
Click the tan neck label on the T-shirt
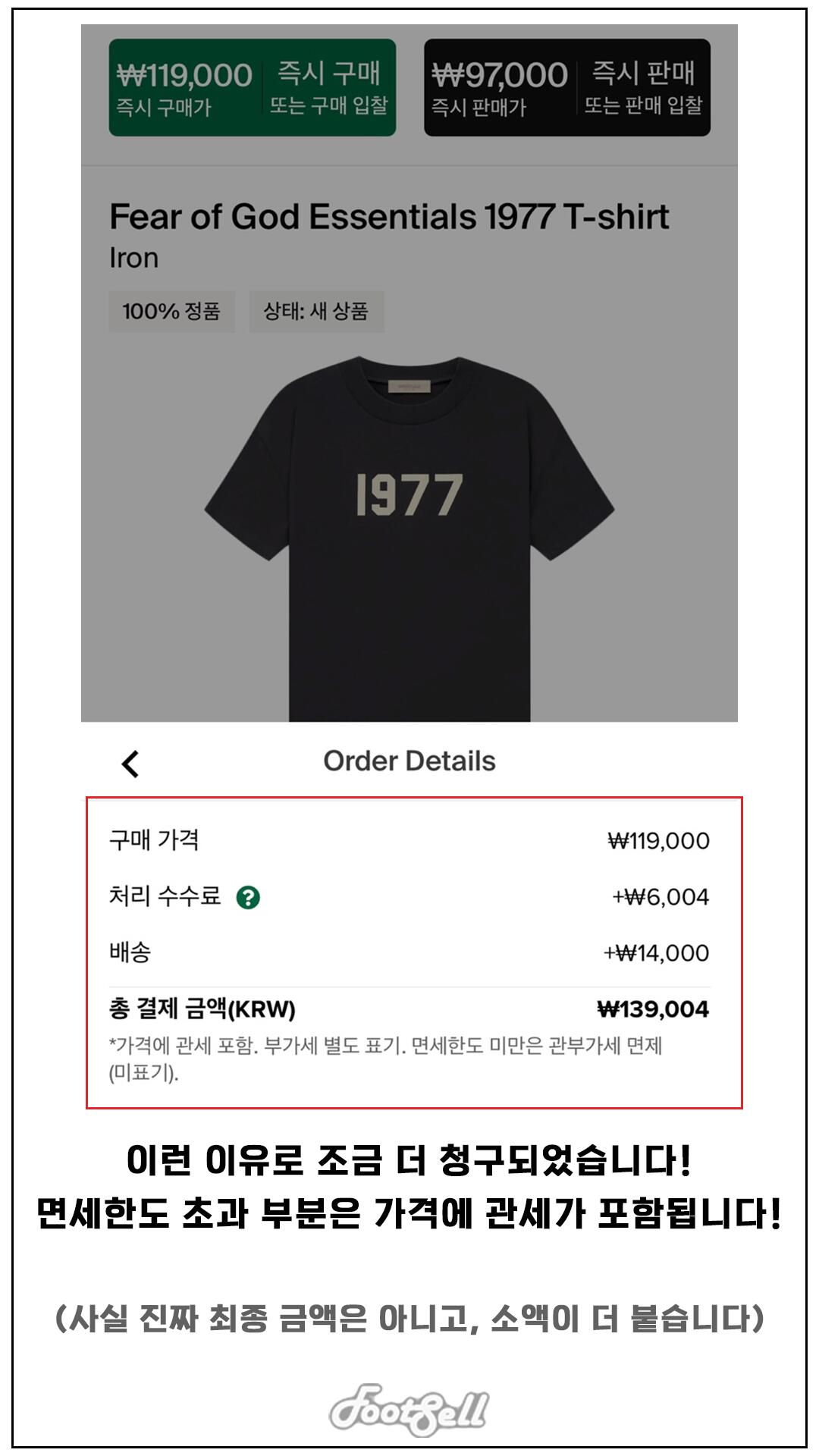409,387
